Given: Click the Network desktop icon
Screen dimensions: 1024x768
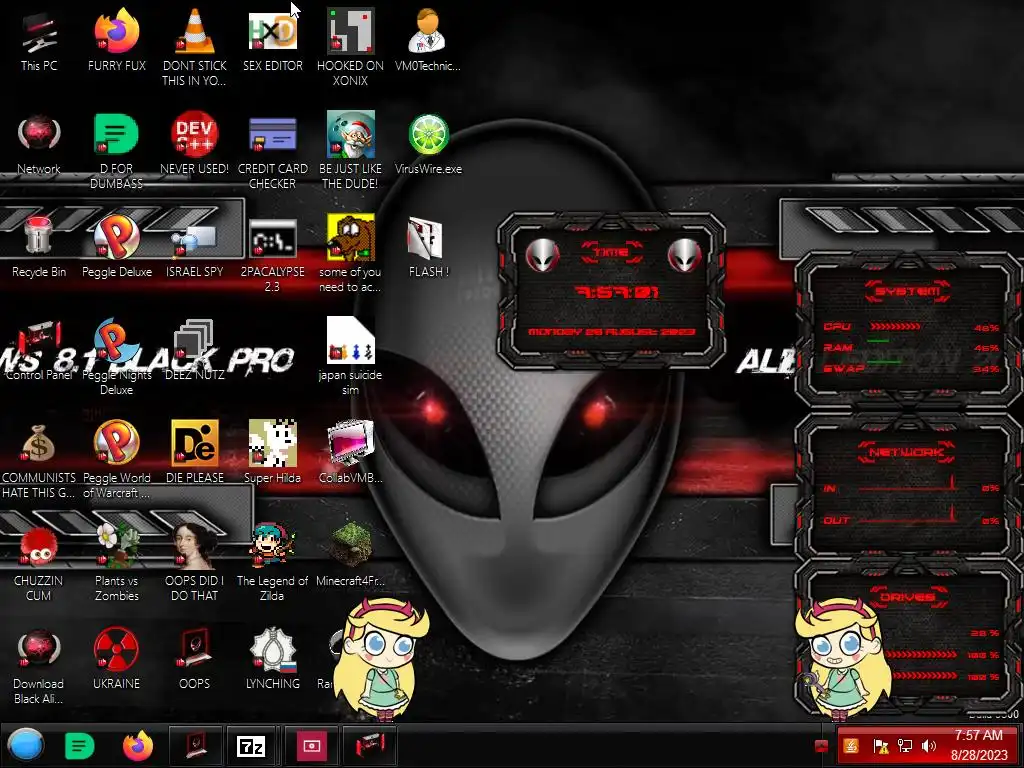Looking at the screenshot, I should (x=39, y=135).
